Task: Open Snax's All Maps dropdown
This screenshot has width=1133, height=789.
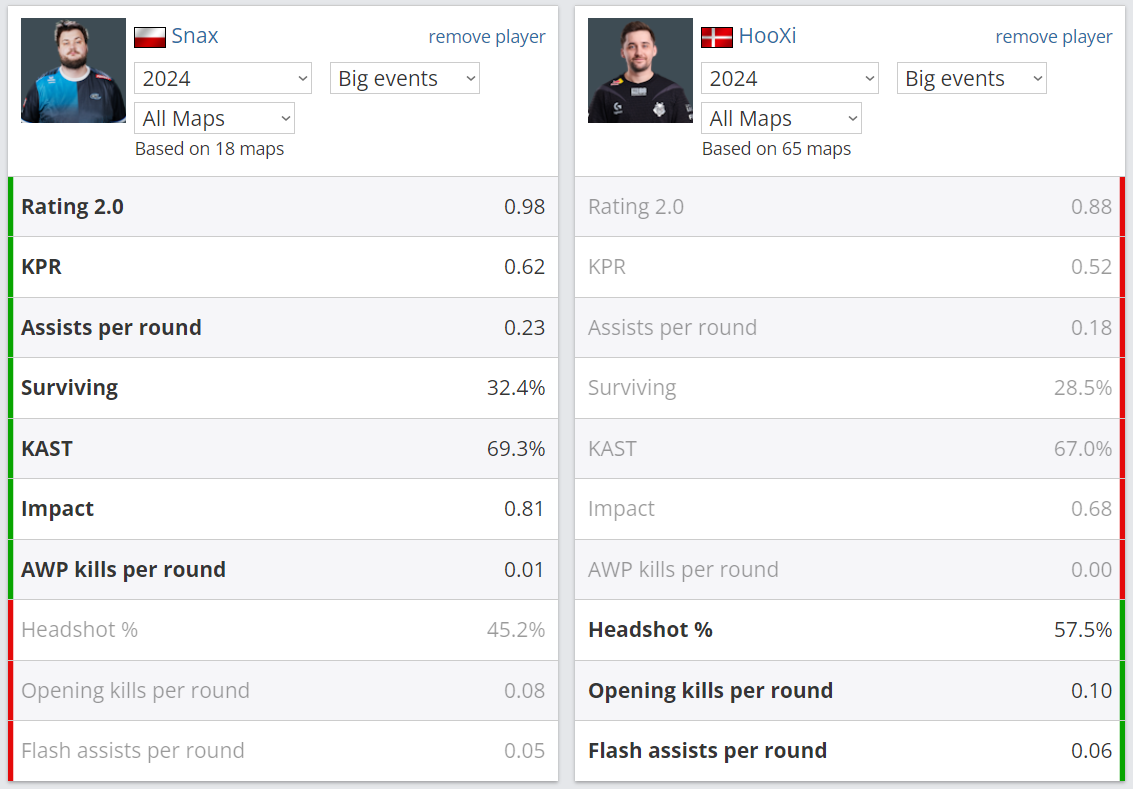Action: [x=215, y=118]
